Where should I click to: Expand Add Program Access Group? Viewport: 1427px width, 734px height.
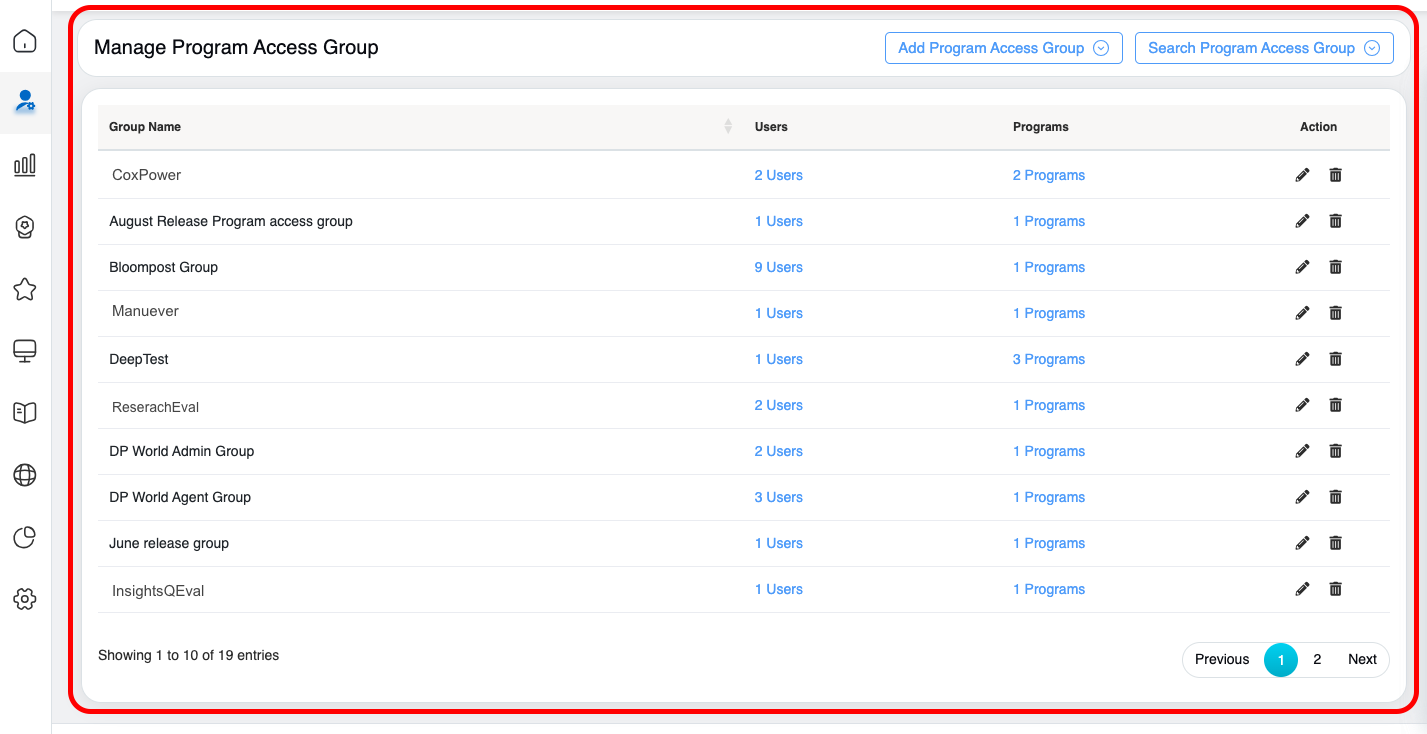tap(1003, 48)
